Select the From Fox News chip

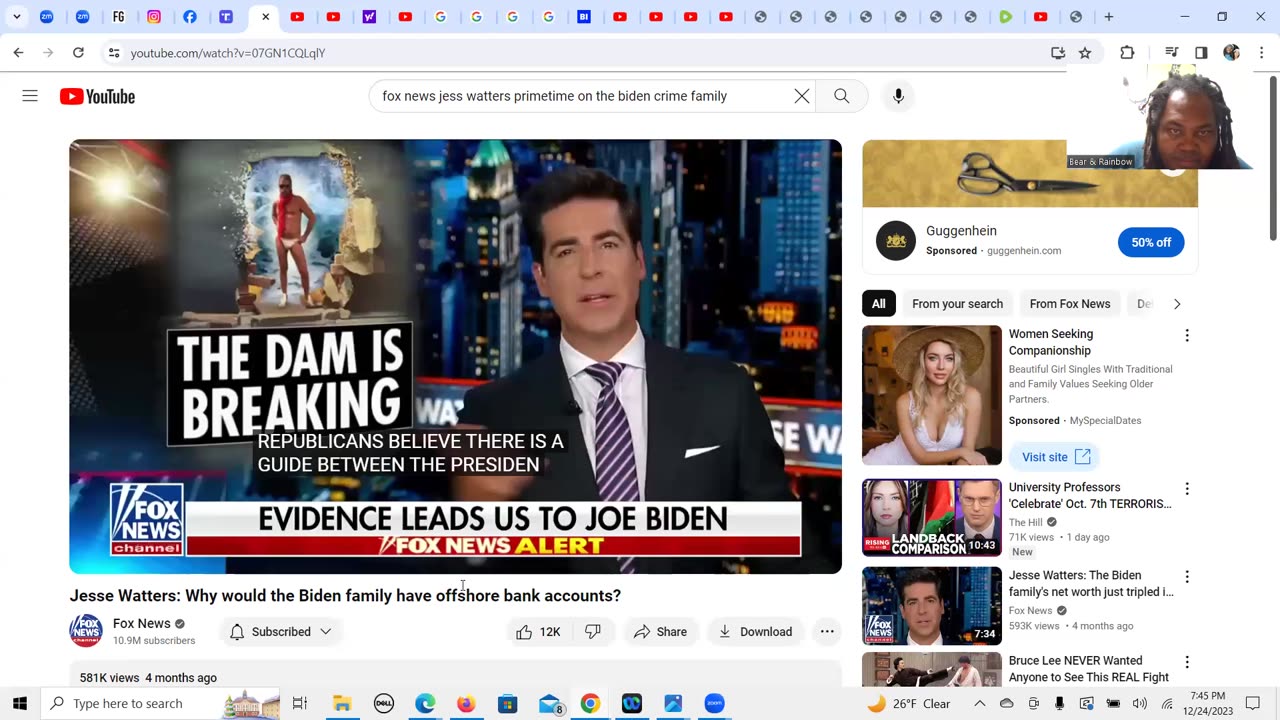click(x=1070, y=304)
